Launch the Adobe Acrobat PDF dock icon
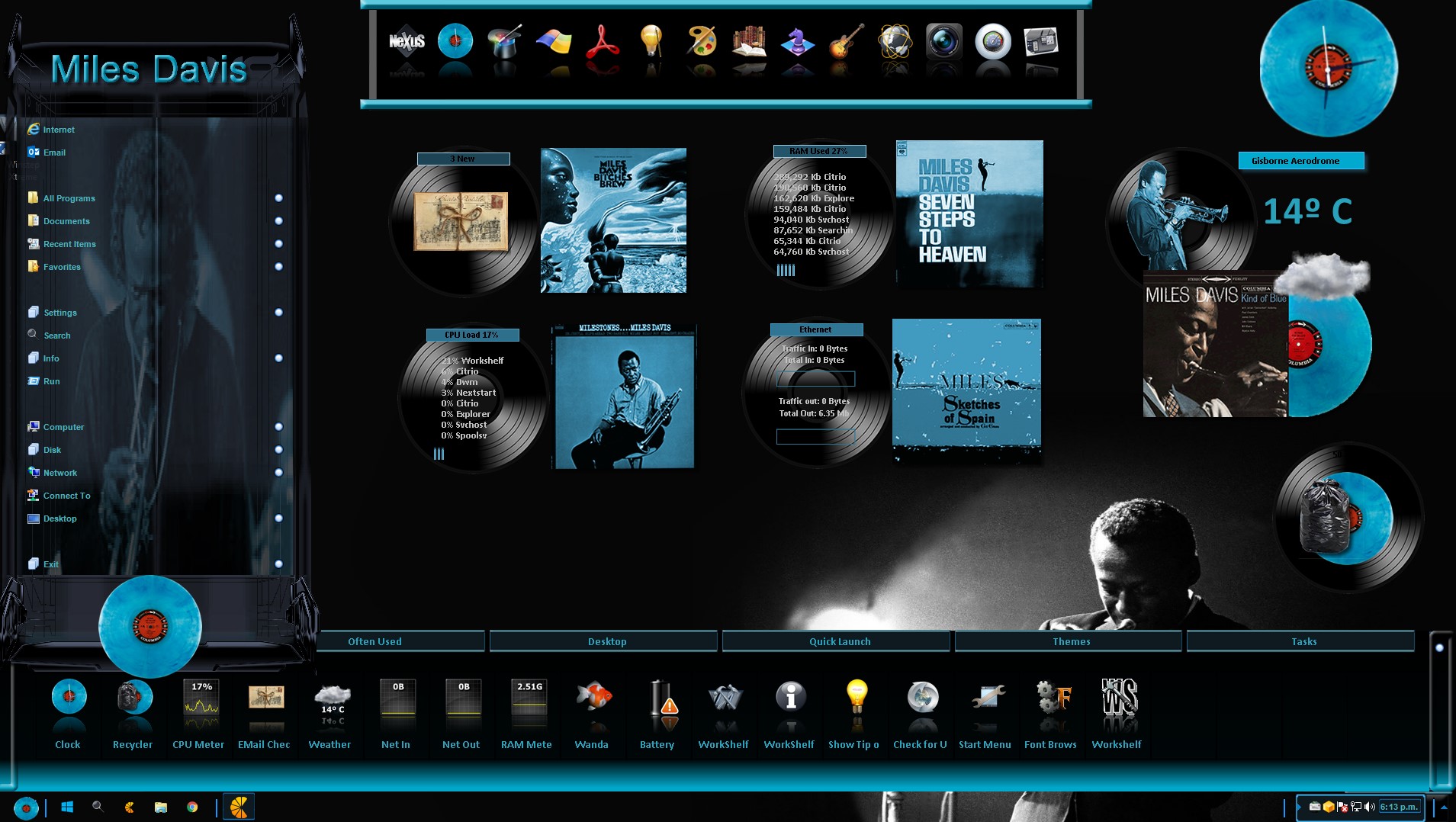The width and height of the screenshot is (1456, 822). pos(603,41)
